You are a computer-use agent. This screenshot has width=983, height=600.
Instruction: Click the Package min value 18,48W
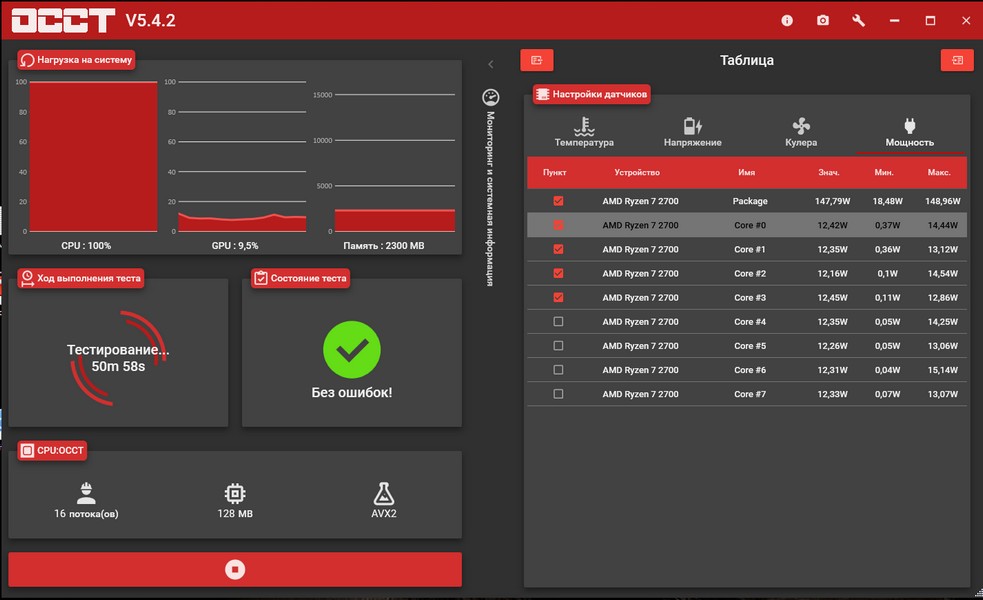point(888,201)
